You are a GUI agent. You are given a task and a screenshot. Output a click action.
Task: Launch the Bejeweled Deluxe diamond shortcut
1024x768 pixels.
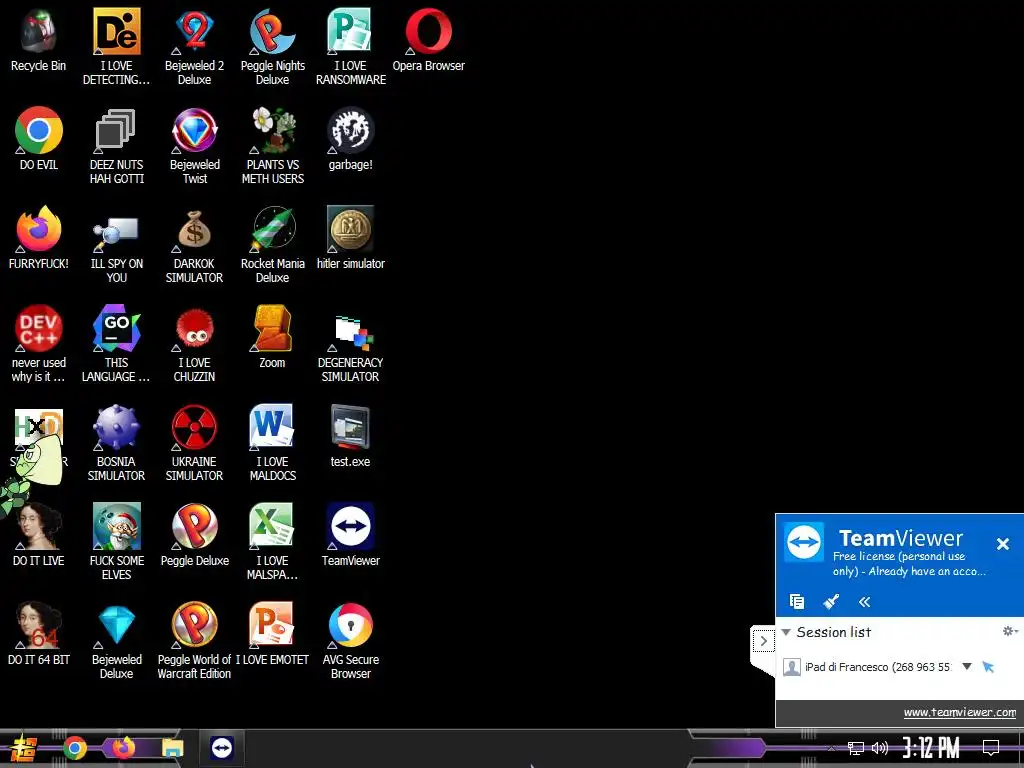116,641
